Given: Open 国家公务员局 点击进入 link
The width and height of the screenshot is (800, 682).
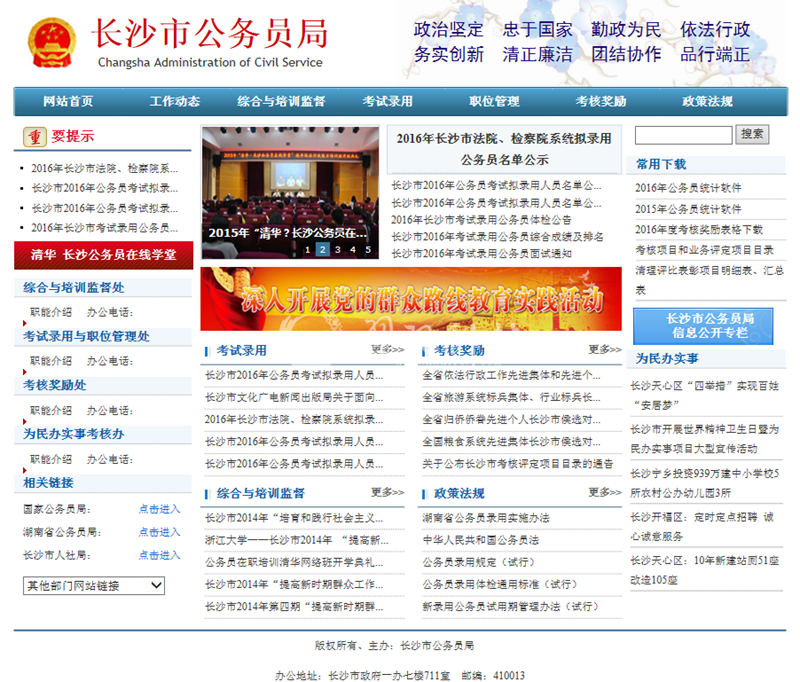Looking at the screenshot, I should tap(160, 509).
